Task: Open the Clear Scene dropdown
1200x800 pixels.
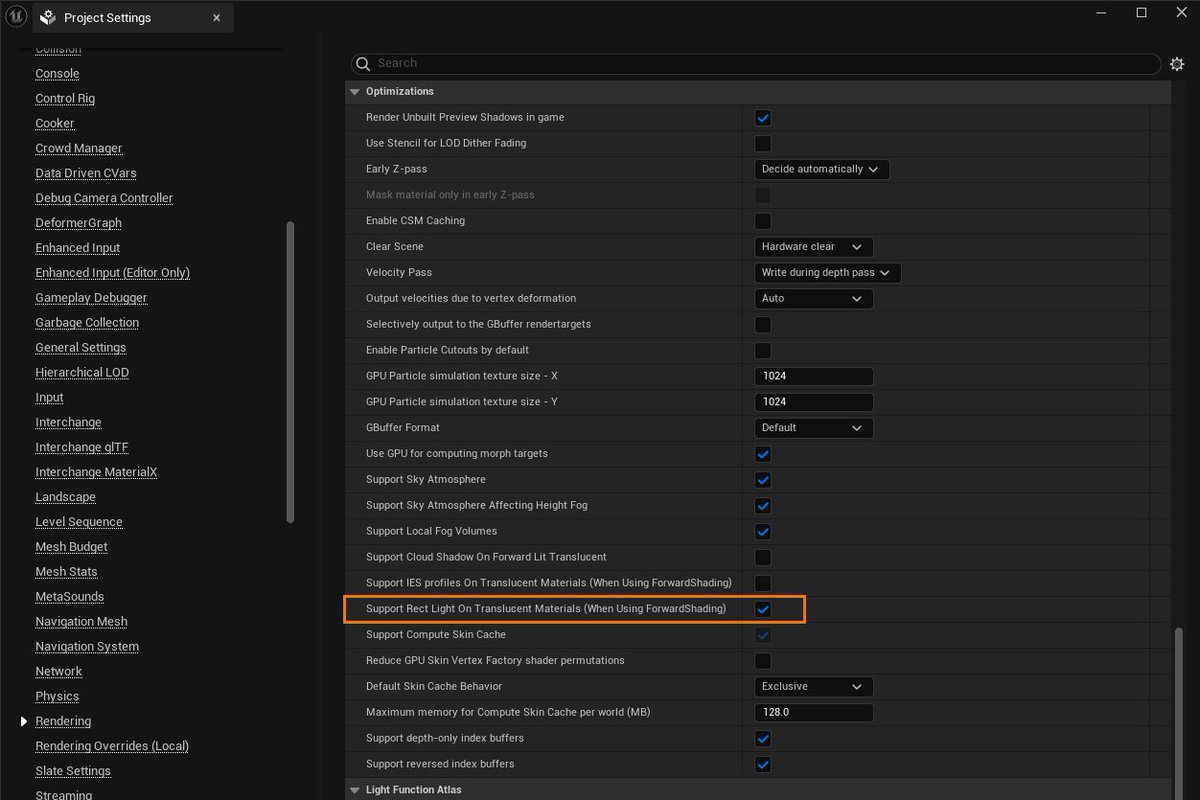Action: click(813, 246)
